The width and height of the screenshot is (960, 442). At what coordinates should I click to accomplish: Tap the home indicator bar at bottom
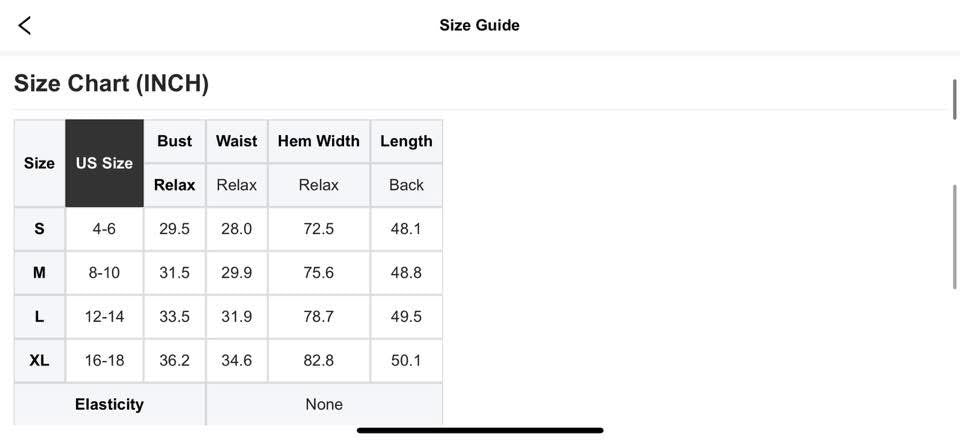tap(480, 431)
